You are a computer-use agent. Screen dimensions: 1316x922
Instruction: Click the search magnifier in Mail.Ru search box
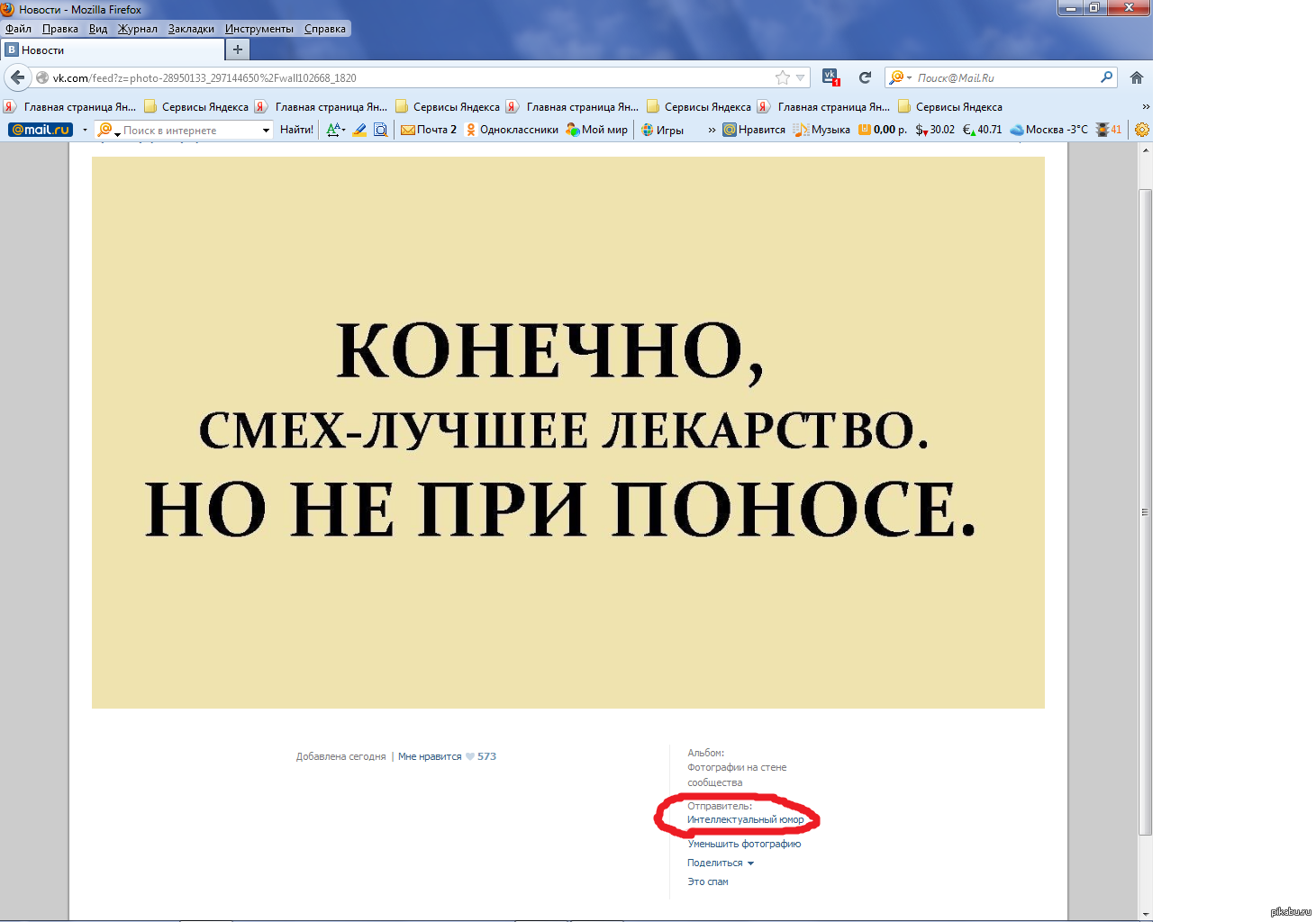[x=1106, y=77]
